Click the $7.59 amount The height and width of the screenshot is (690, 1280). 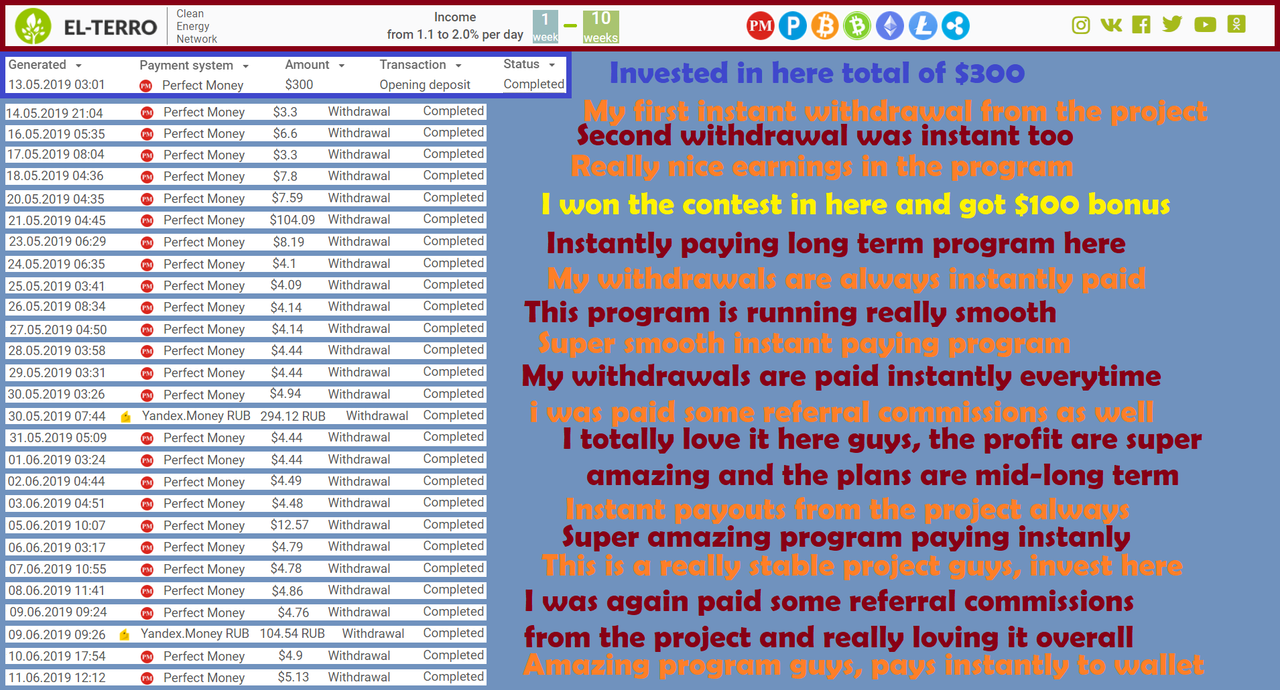coord(287,198)
